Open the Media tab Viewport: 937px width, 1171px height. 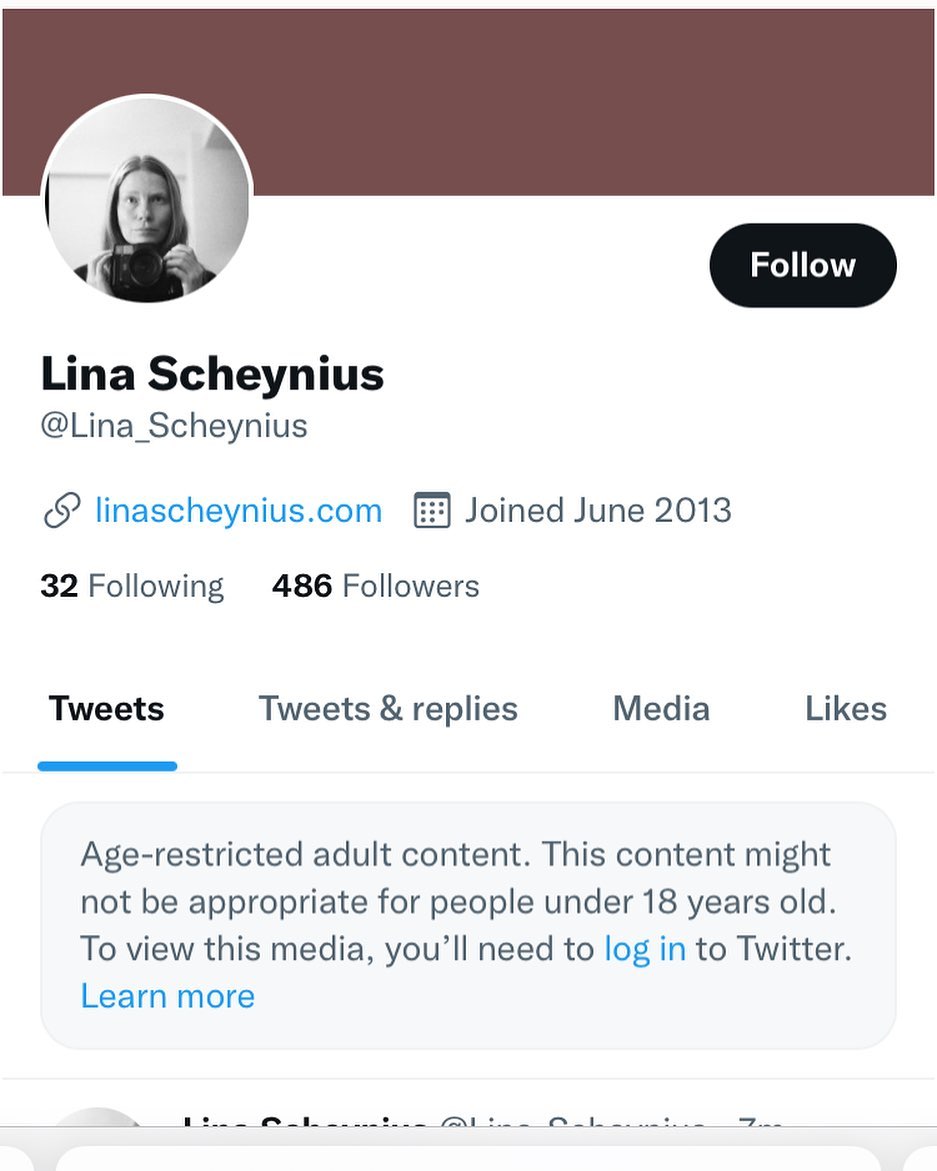tap(661, 709)
